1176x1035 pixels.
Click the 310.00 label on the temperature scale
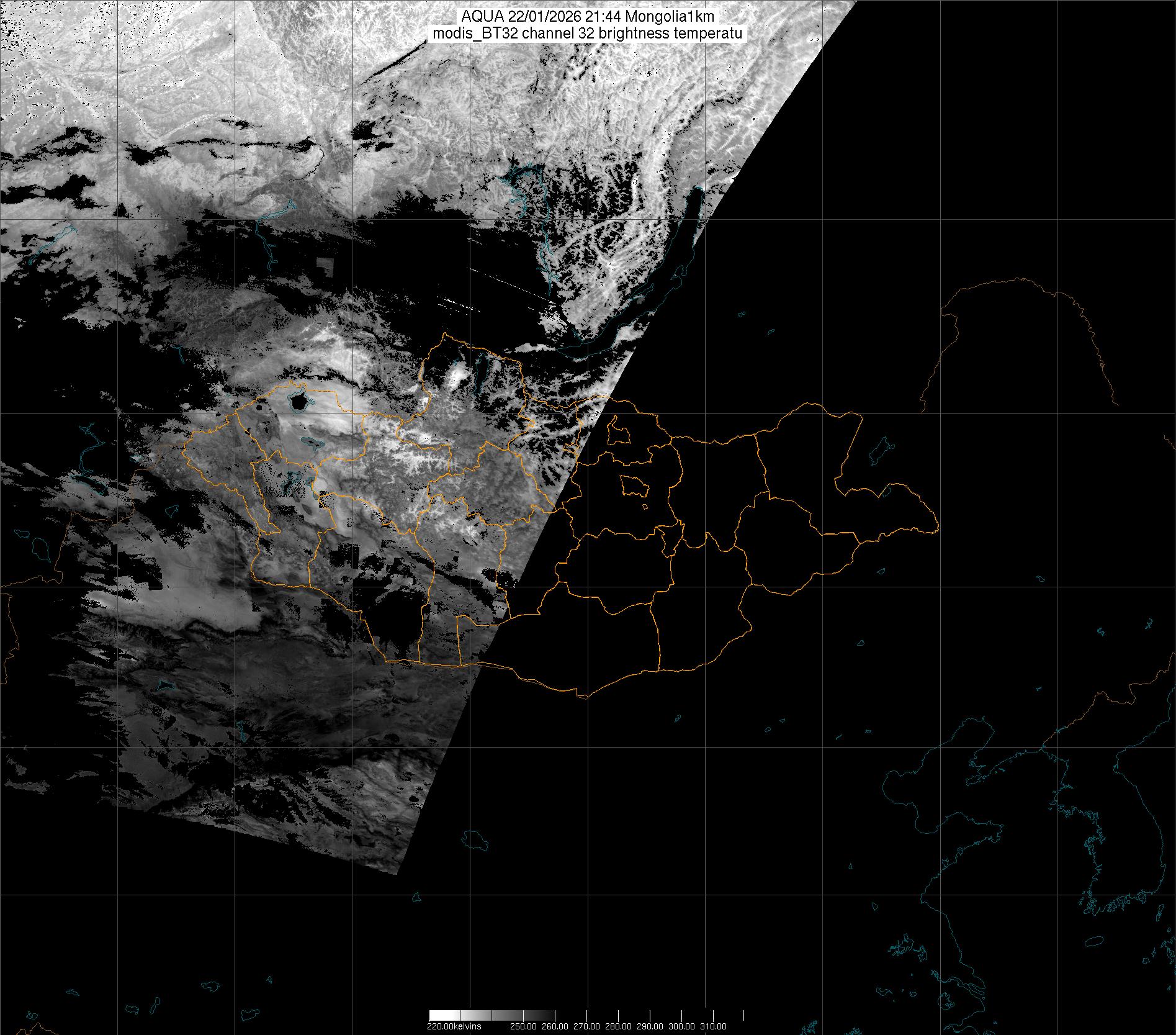pos(713,1026)
